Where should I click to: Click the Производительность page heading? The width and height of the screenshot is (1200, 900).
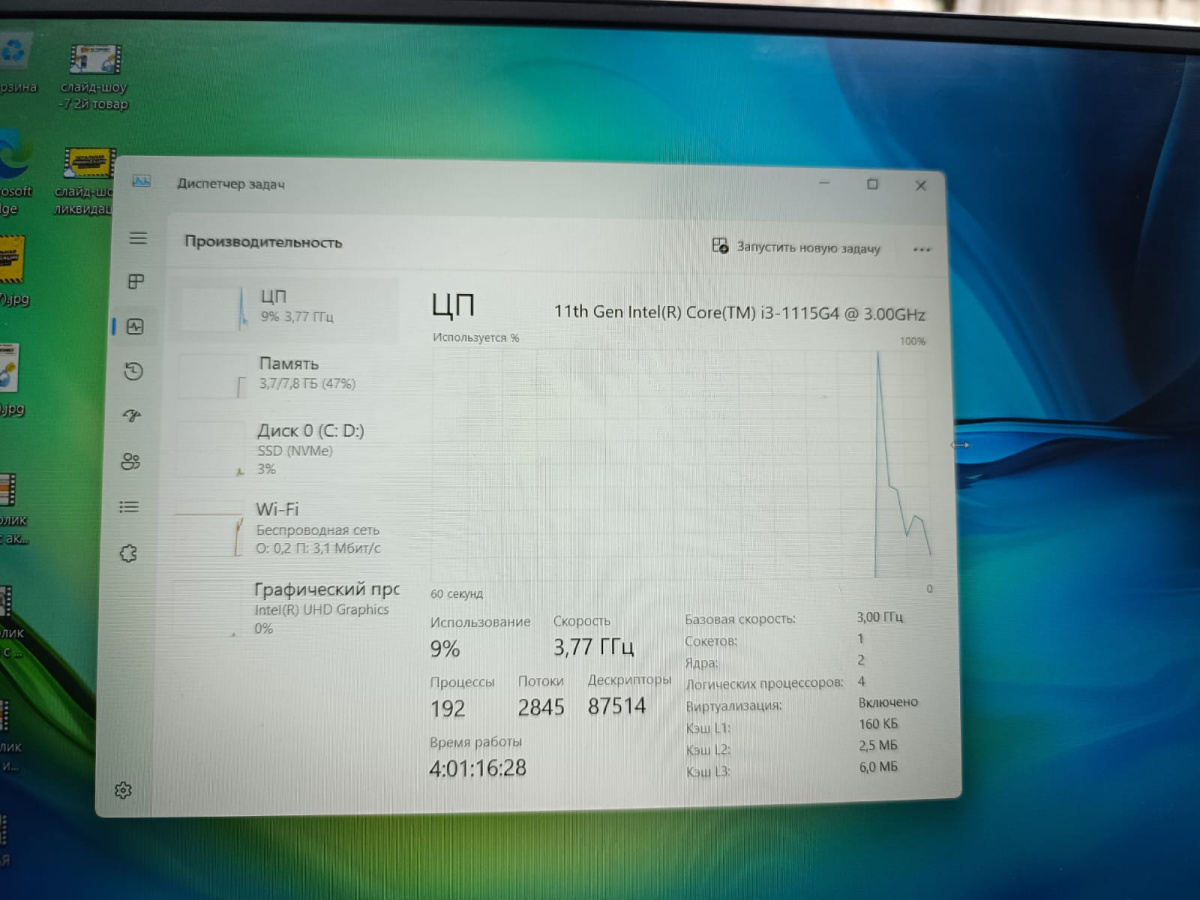[263, 242]
